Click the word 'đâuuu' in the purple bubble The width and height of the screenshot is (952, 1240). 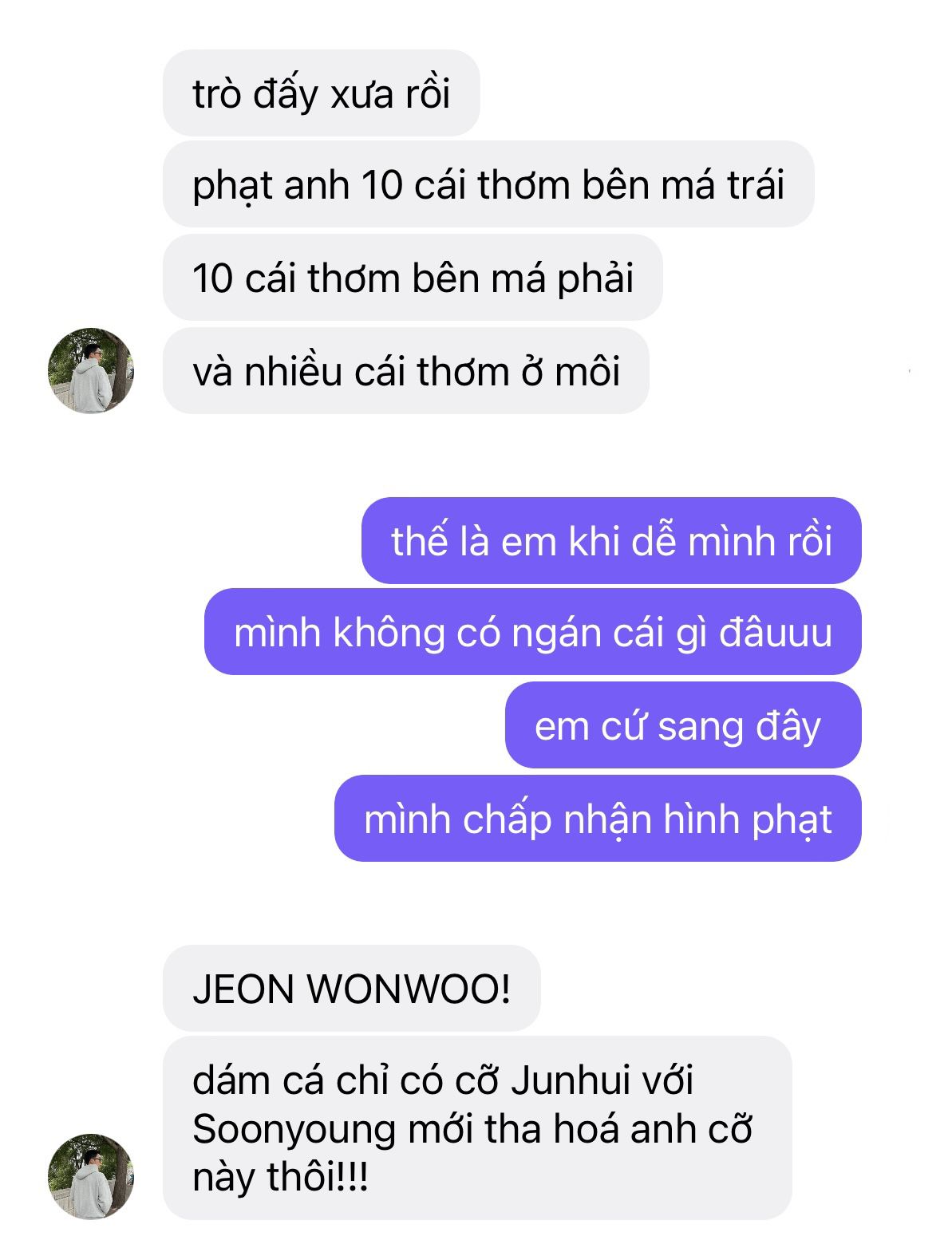[x=776, y=633]
